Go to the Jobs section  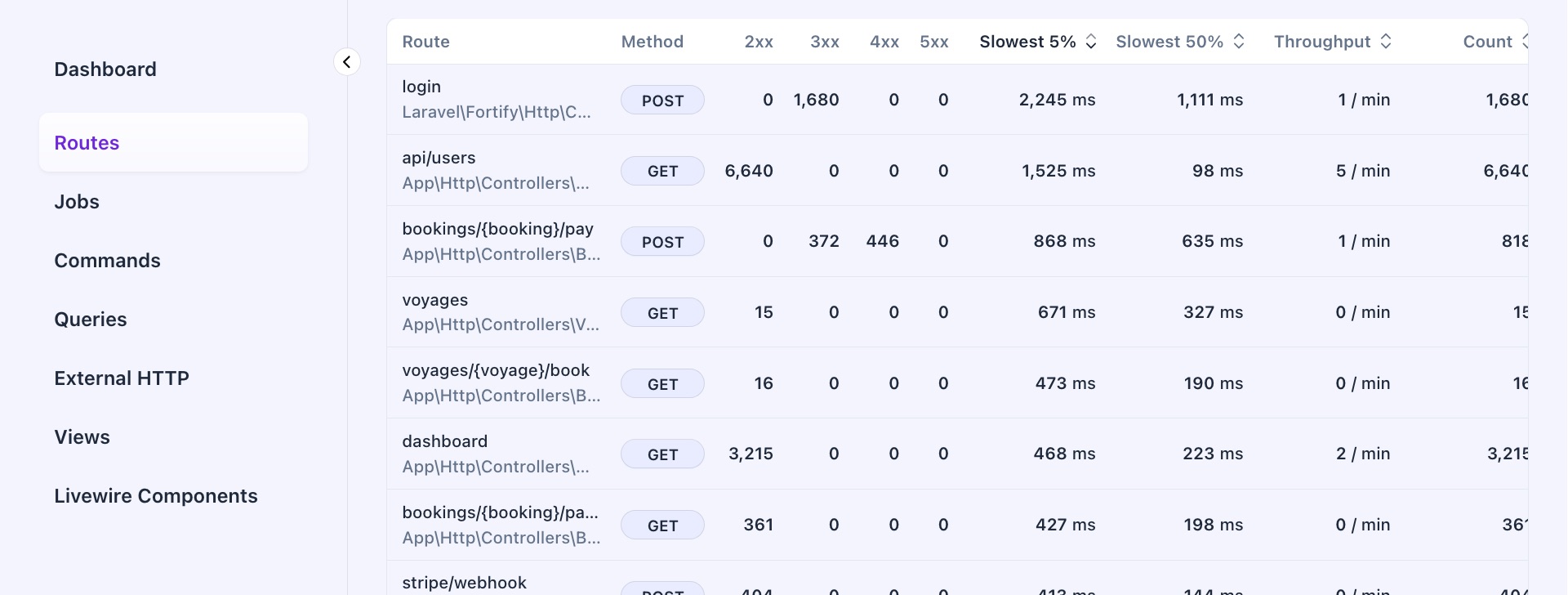(77, 202)
